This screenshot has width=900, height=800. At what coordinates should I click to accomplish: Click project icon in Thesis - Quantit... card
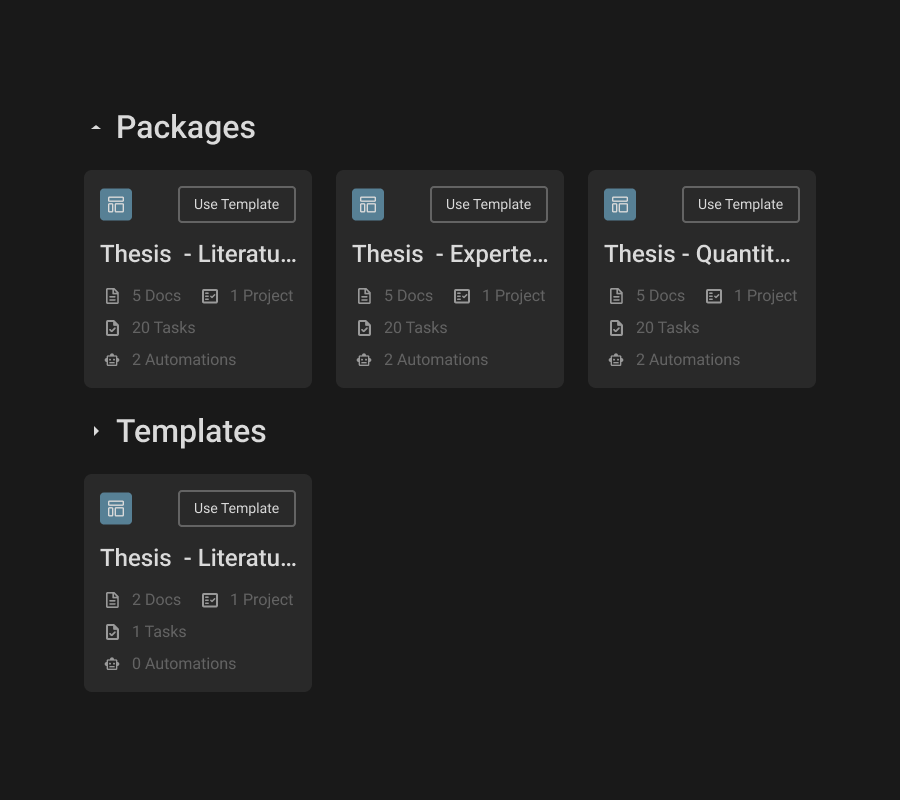(714, 296)
